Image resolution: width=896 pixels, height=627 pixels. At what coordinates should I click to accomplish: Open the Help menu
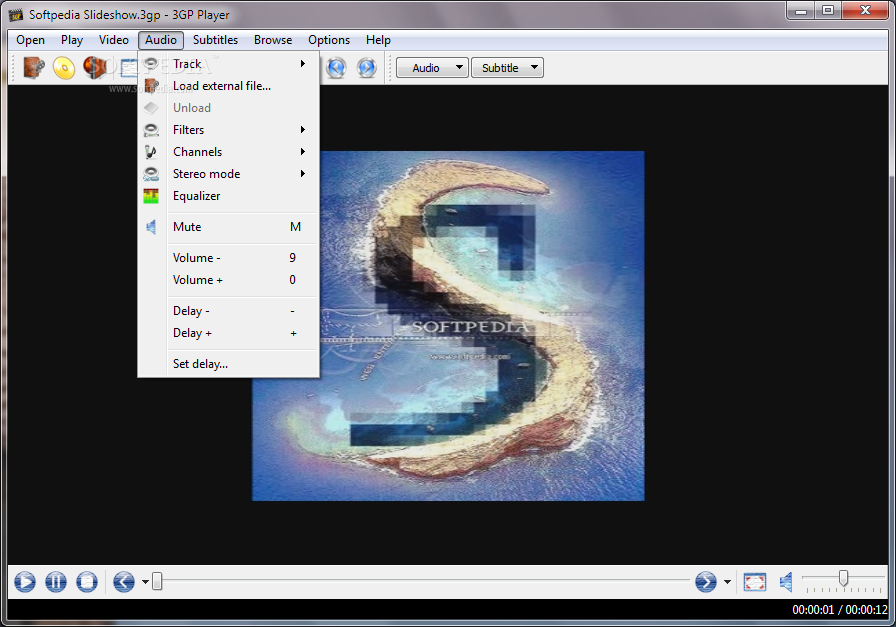[378, 40]
